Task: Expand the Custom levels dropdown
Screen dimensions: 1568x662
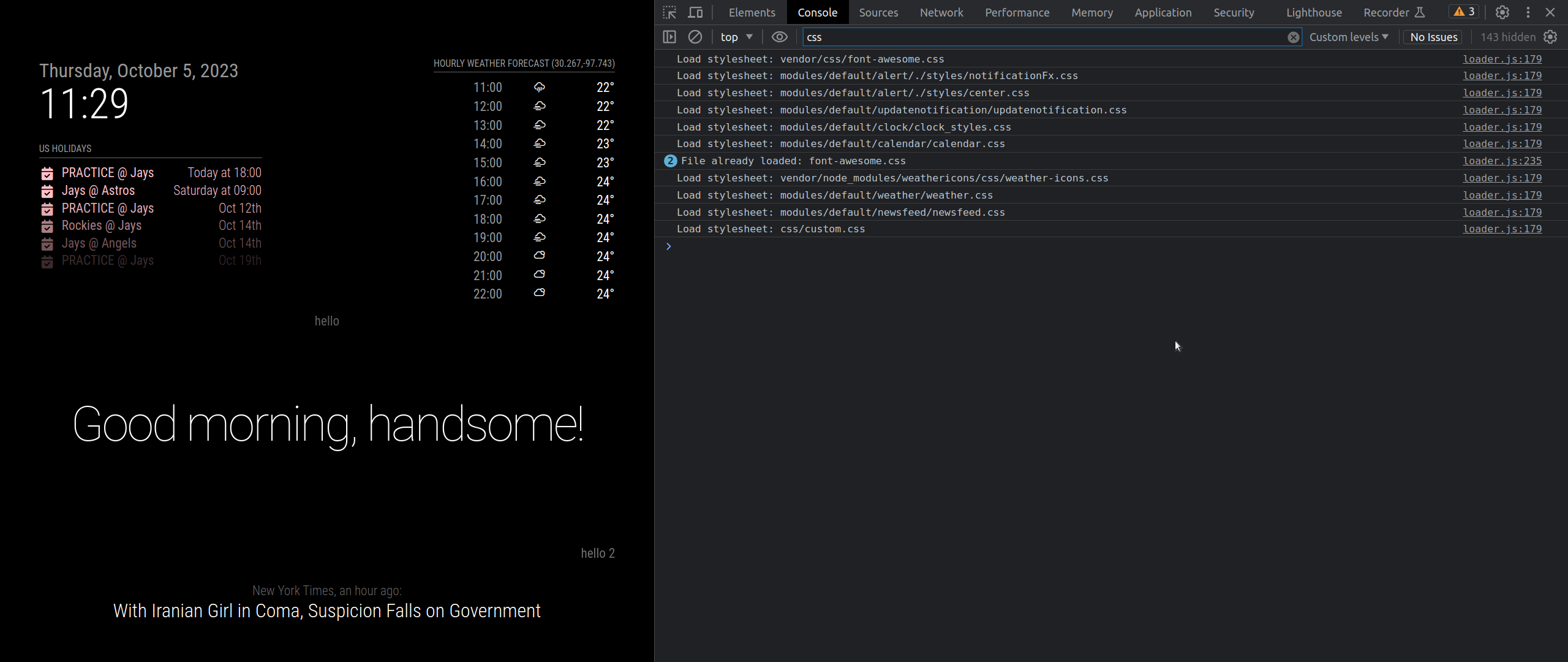Action: pos(1349,37)
